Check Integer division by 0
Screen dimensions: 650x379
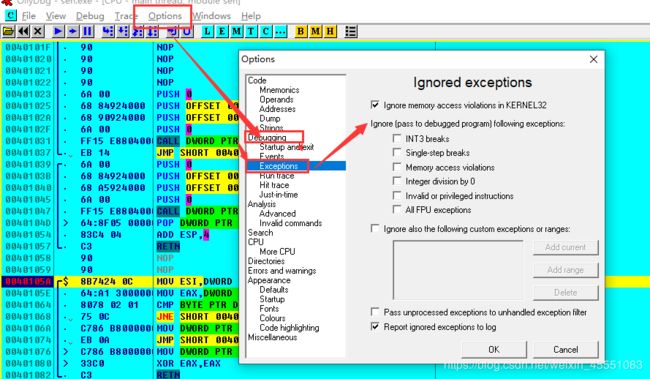tap(397, 181)
